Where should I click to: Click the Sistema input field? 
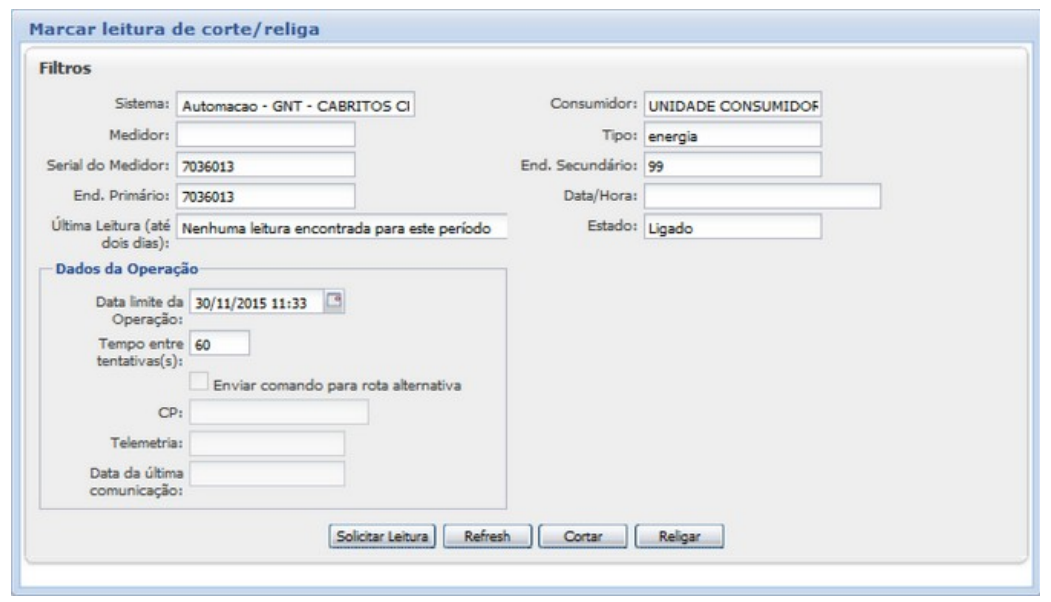(294, 105)
